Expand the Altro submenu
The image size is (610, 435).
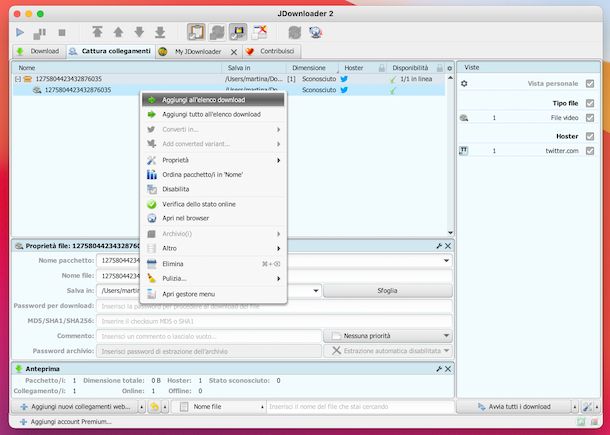coord(213,248)
